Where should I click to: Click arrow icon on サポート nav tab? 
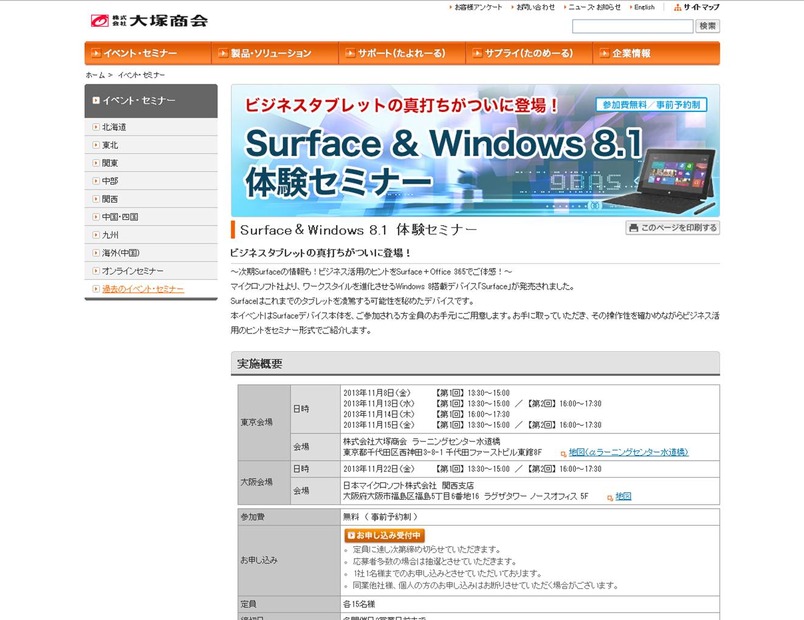point(350,53)
